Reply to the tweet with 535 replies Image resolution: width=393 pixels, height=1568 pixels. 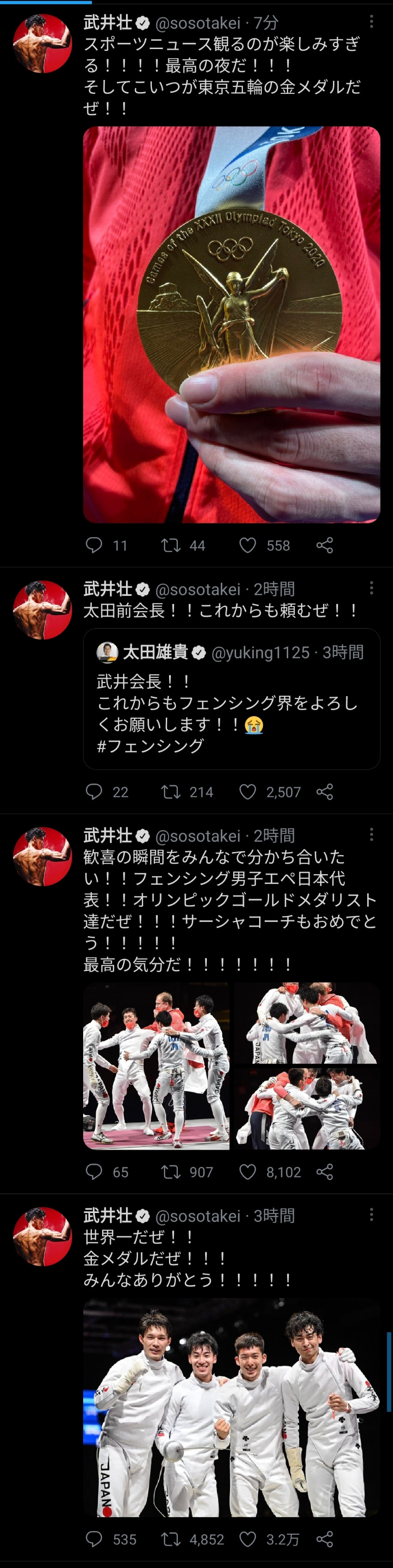[94, 1539]
